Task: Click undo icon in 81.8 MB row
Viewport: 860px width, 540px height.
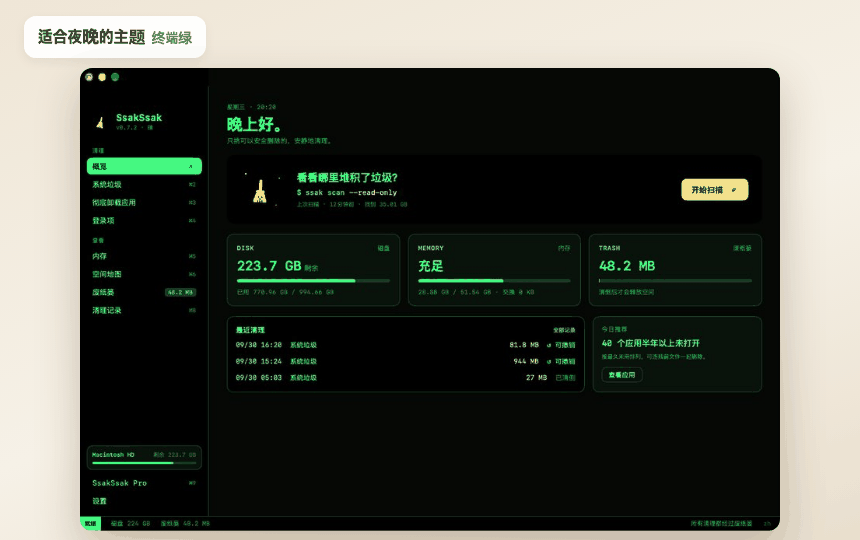Action: 548,345
